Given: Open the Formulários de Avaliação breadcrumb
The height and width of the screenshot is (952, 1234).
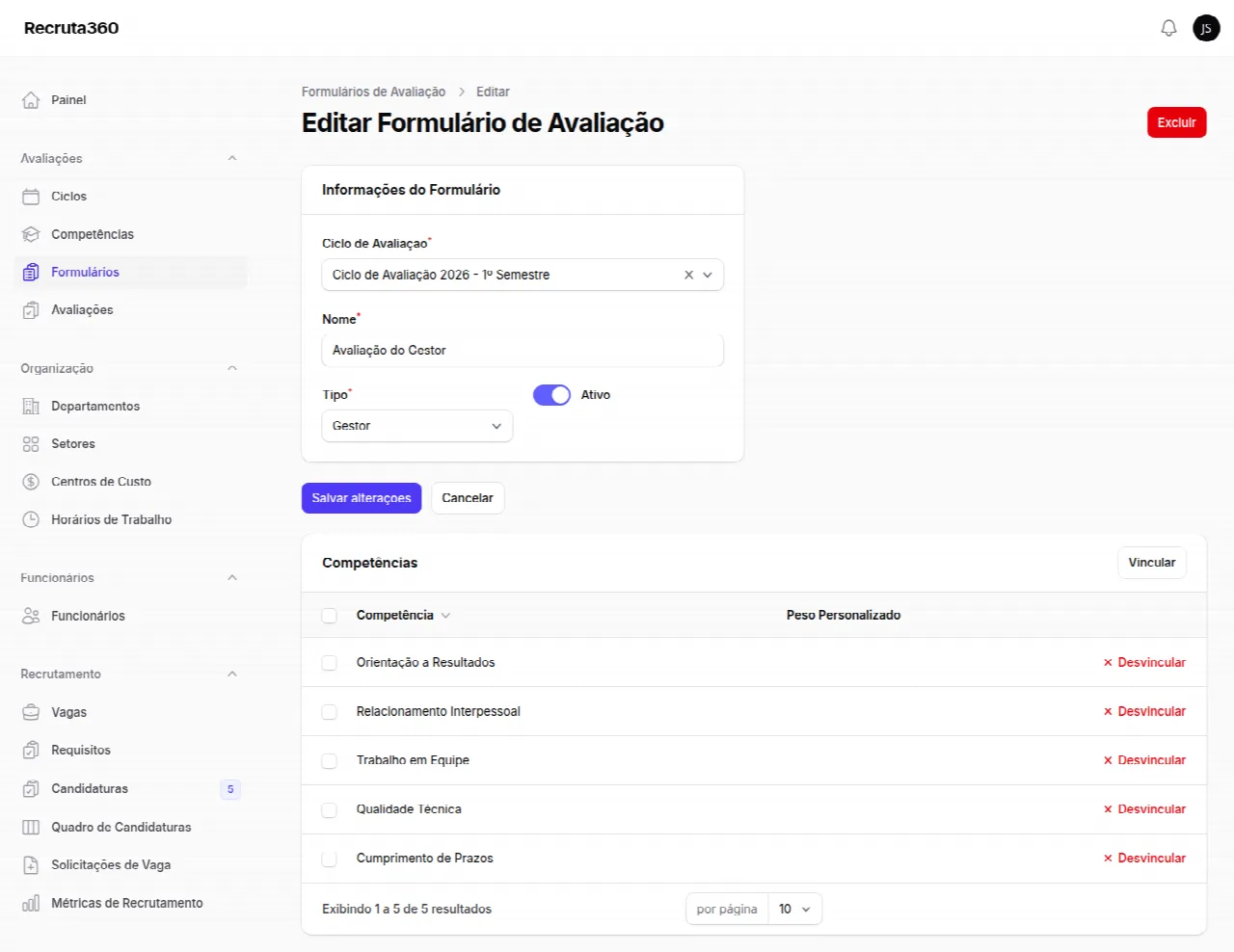Looking at the screenshot, I should click(x=373, y=92).
